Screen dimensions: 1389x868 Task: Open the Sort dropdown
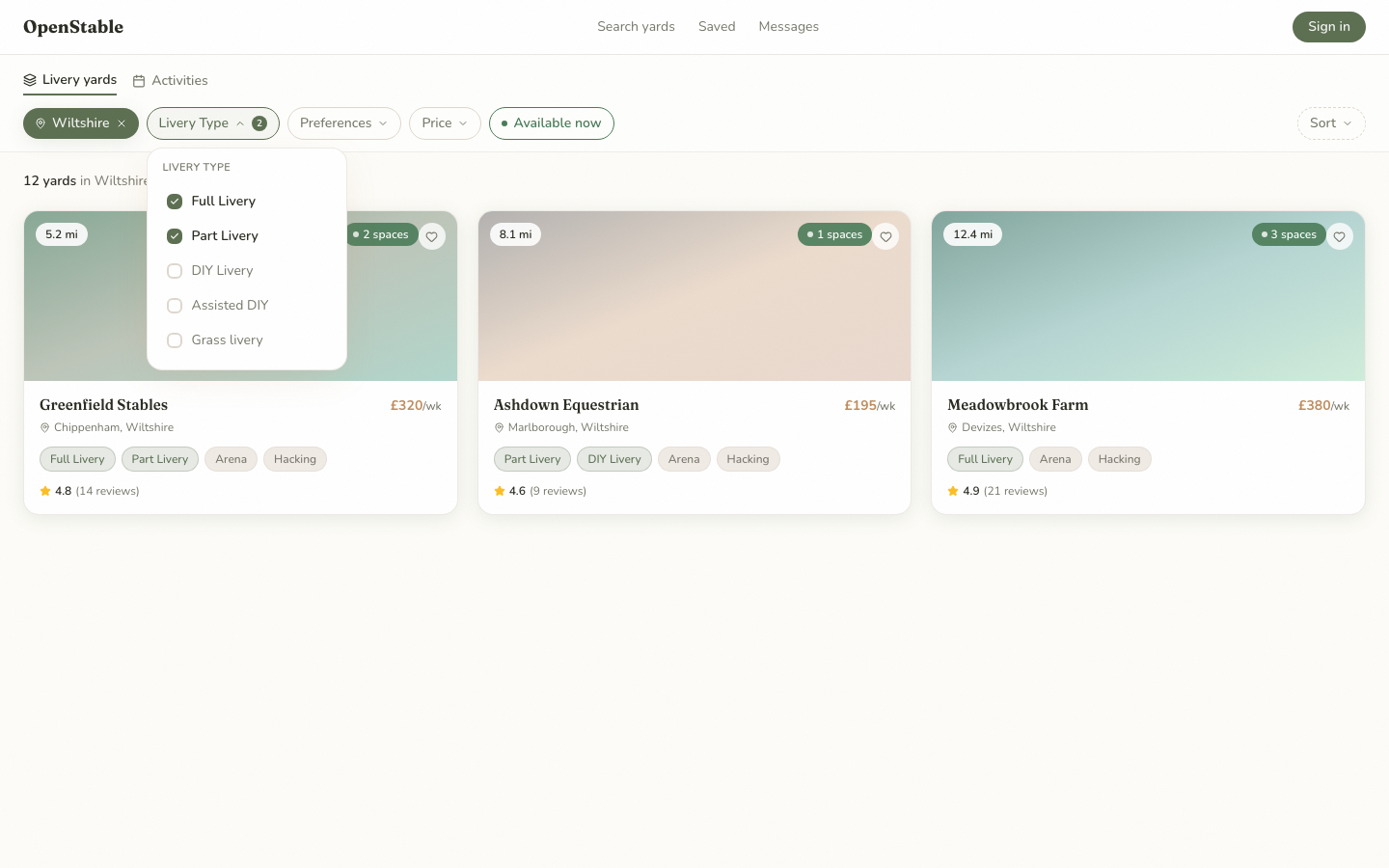click(1331, 123)
